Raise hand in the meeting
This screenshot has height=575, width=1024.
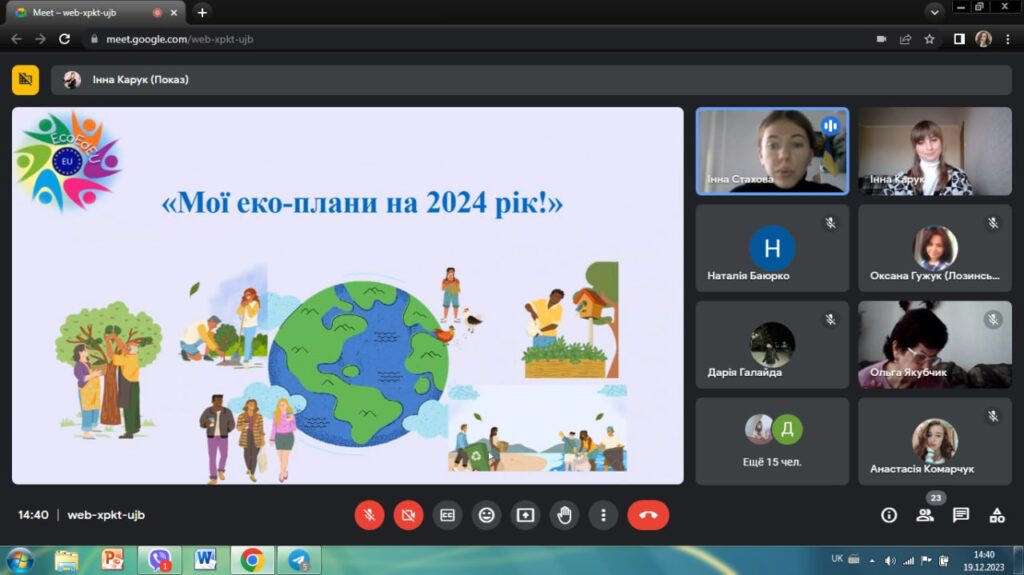(x=564, y=515)
